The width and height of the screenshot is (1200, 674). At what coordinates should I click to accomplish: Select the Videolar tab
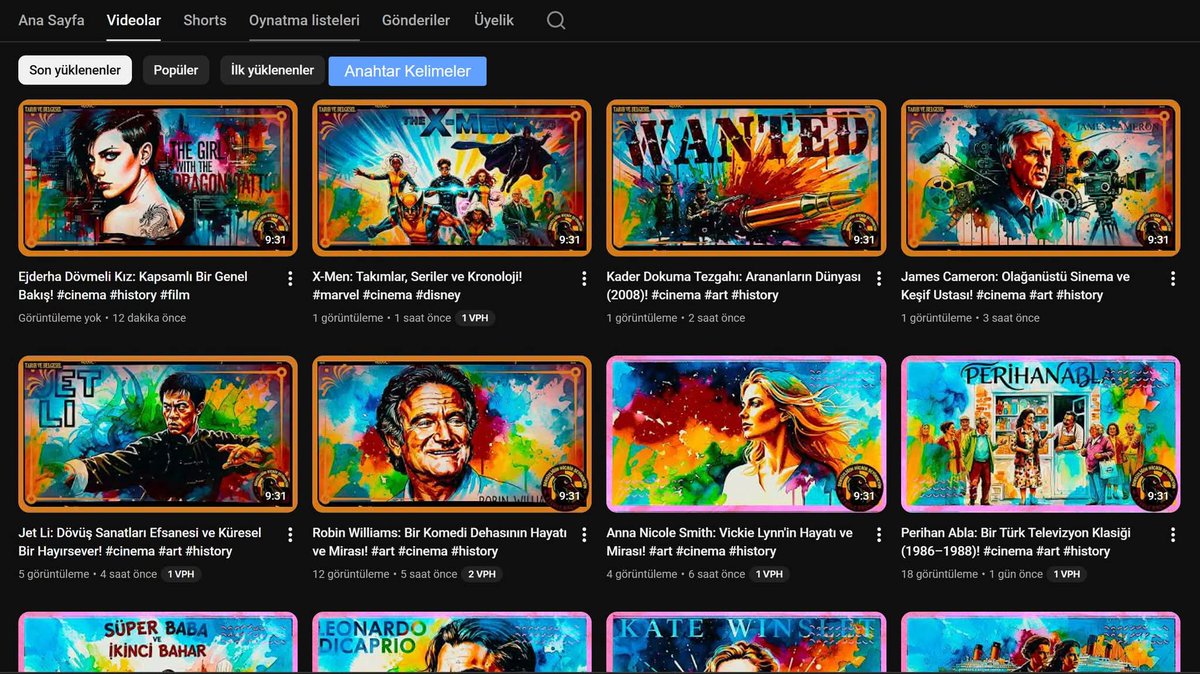coord(134,20)
